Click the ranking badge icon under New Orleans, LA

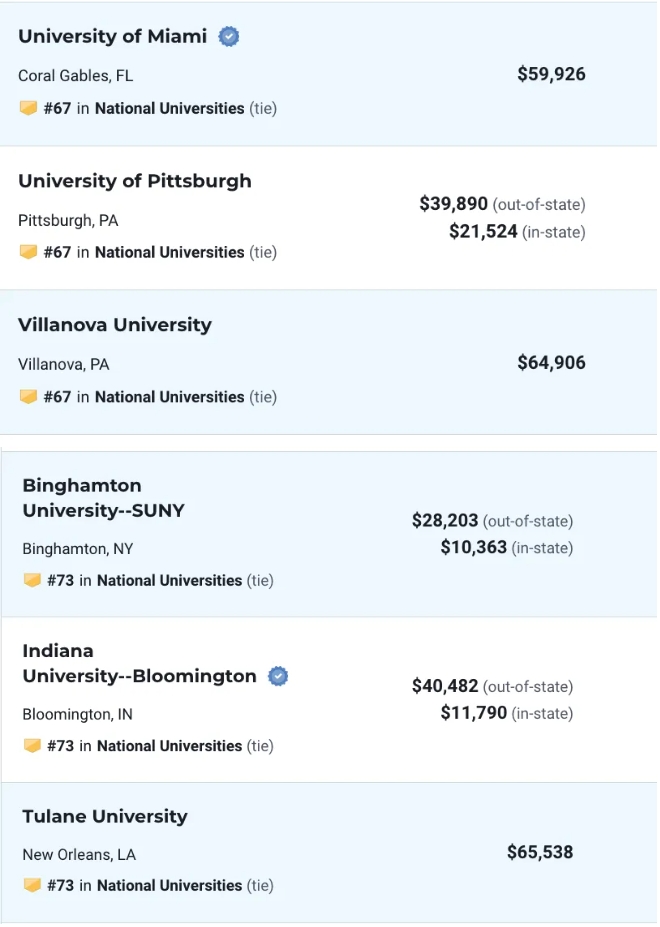[x=32, y=885]
